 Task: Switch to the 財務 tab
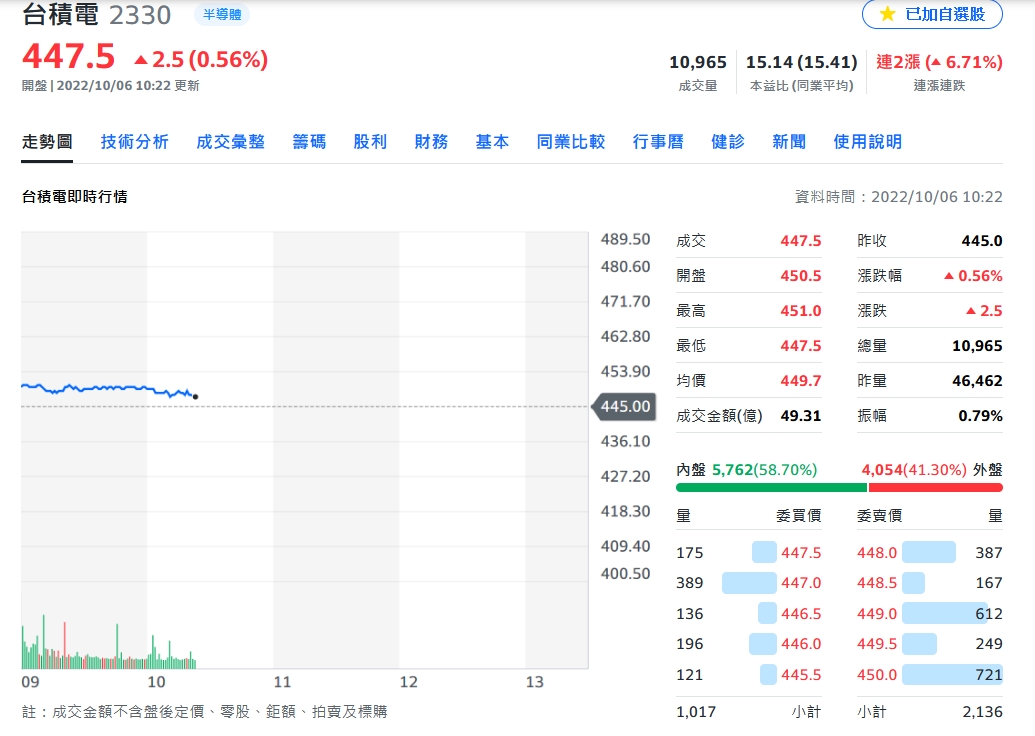pyautogui.click(x=431, y=142)
